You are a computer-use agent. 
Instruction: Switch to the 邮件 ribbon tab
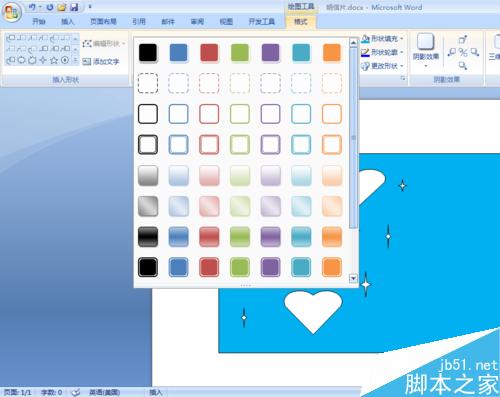(x=168, y=22)
